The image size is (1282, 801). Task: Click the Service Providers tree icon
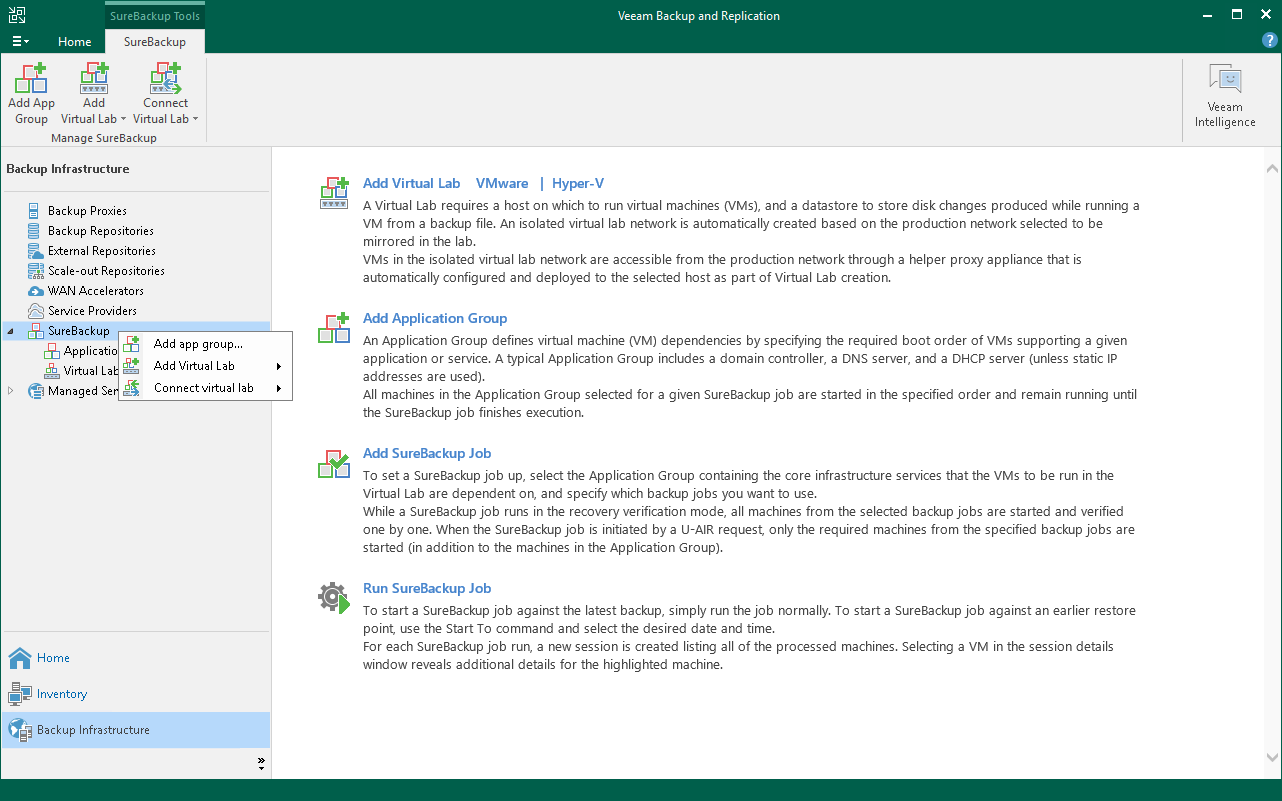point(36,311)
